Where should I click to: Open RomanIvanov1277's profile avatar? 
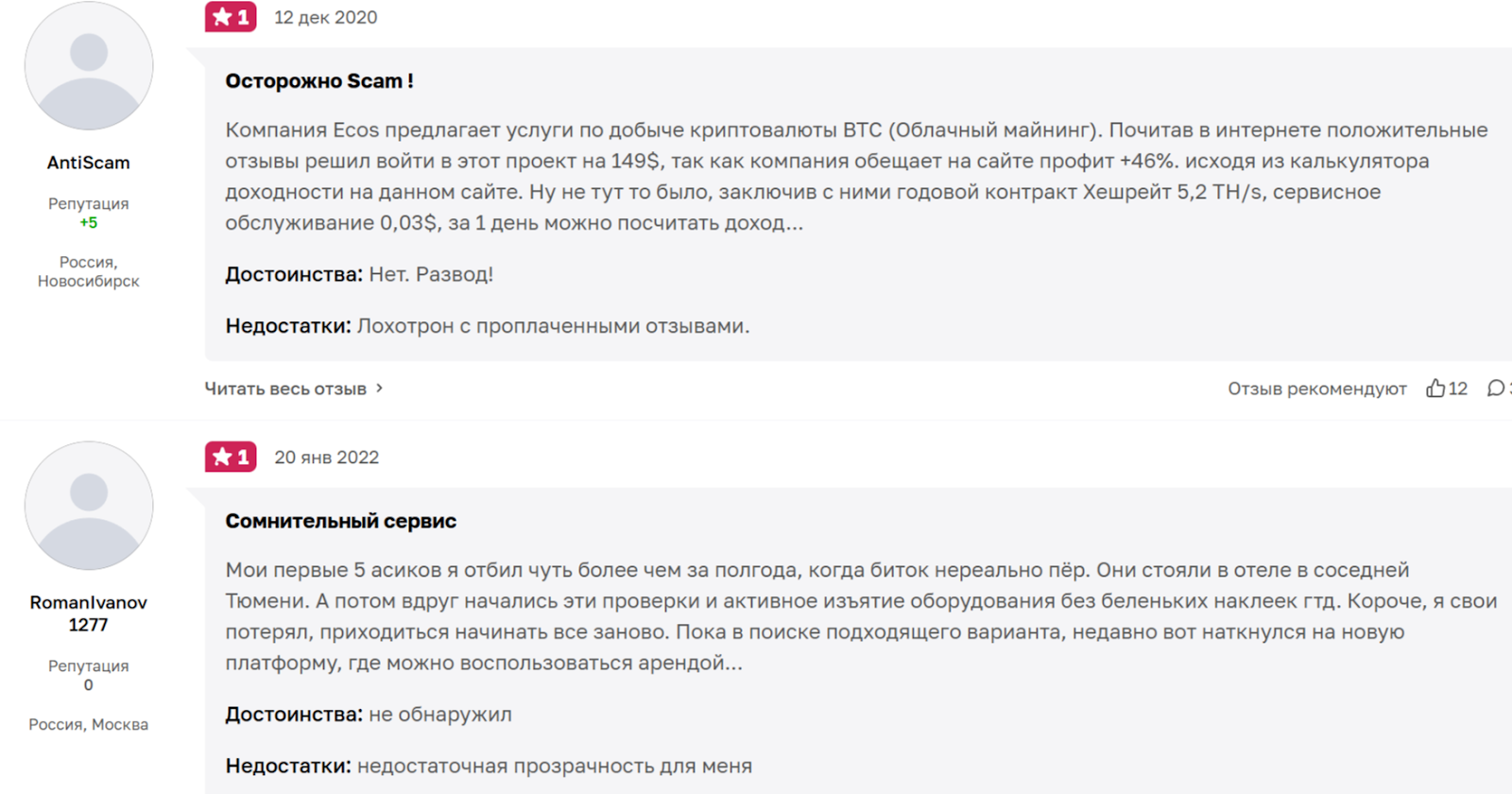pyautogui.click(x=89, y=506)
